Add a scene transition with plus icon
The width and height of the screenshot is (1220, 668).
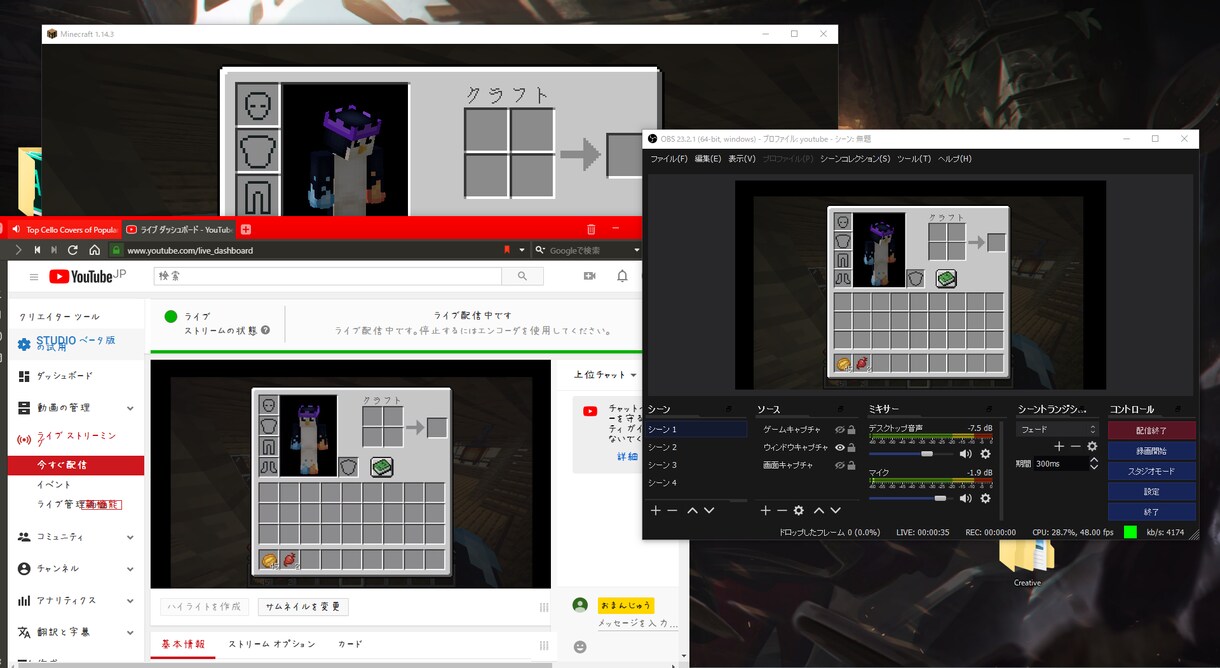tap(1059, 446)
